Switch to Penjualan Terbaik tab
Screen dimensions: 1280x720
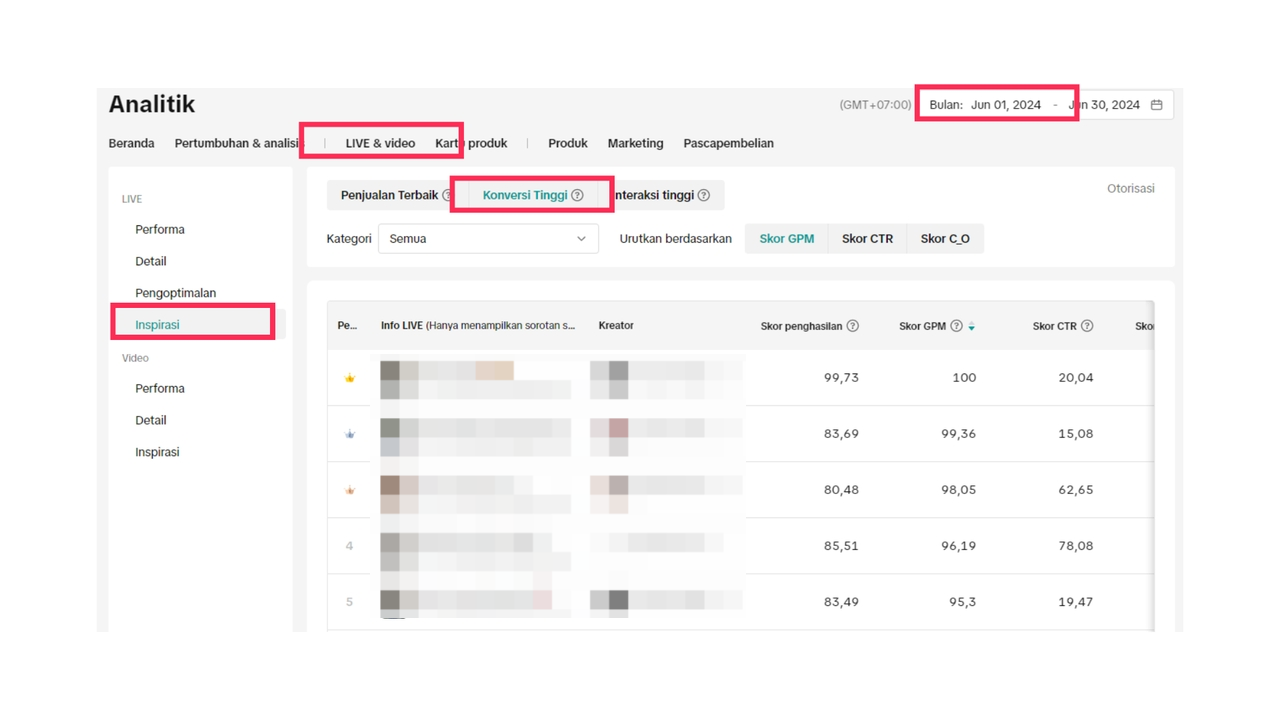point(389,196)
